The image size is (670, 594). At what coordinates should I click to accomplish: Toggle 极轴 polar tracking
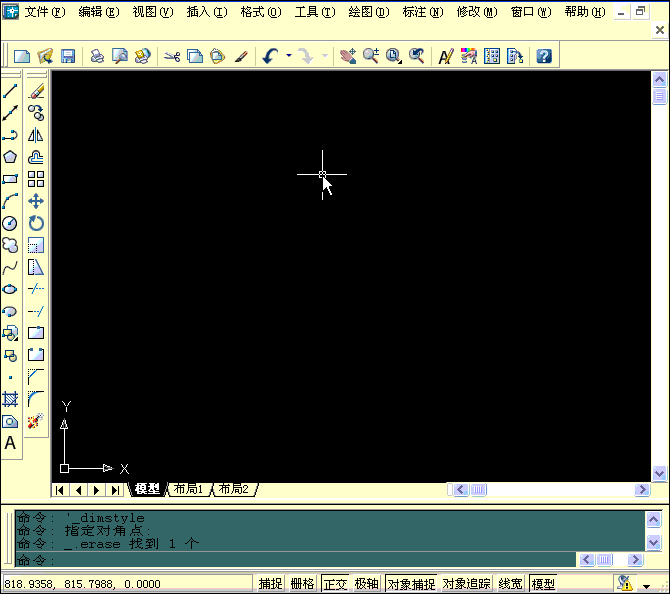367,583
